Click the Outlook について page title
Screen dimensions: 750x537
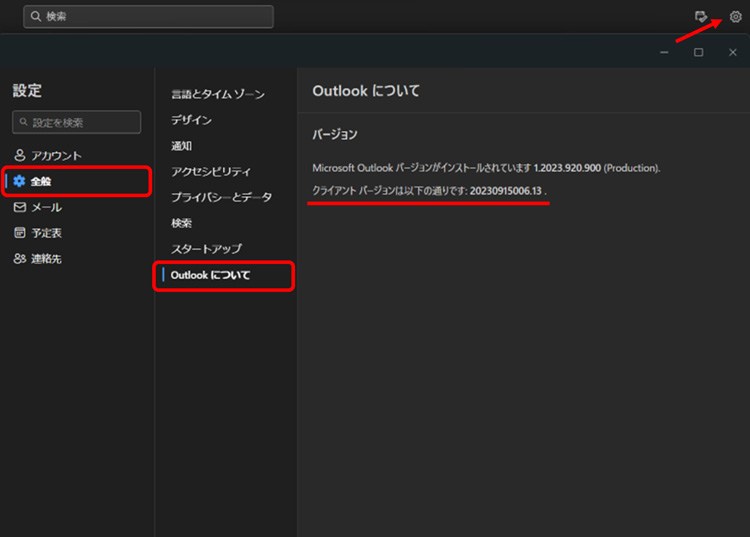pos(366,91)
